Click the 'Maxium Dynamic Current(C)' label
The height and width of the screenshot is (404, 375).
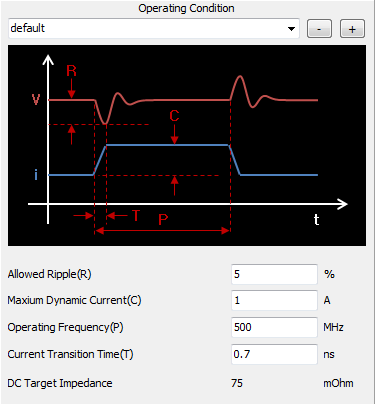(74, 300)
